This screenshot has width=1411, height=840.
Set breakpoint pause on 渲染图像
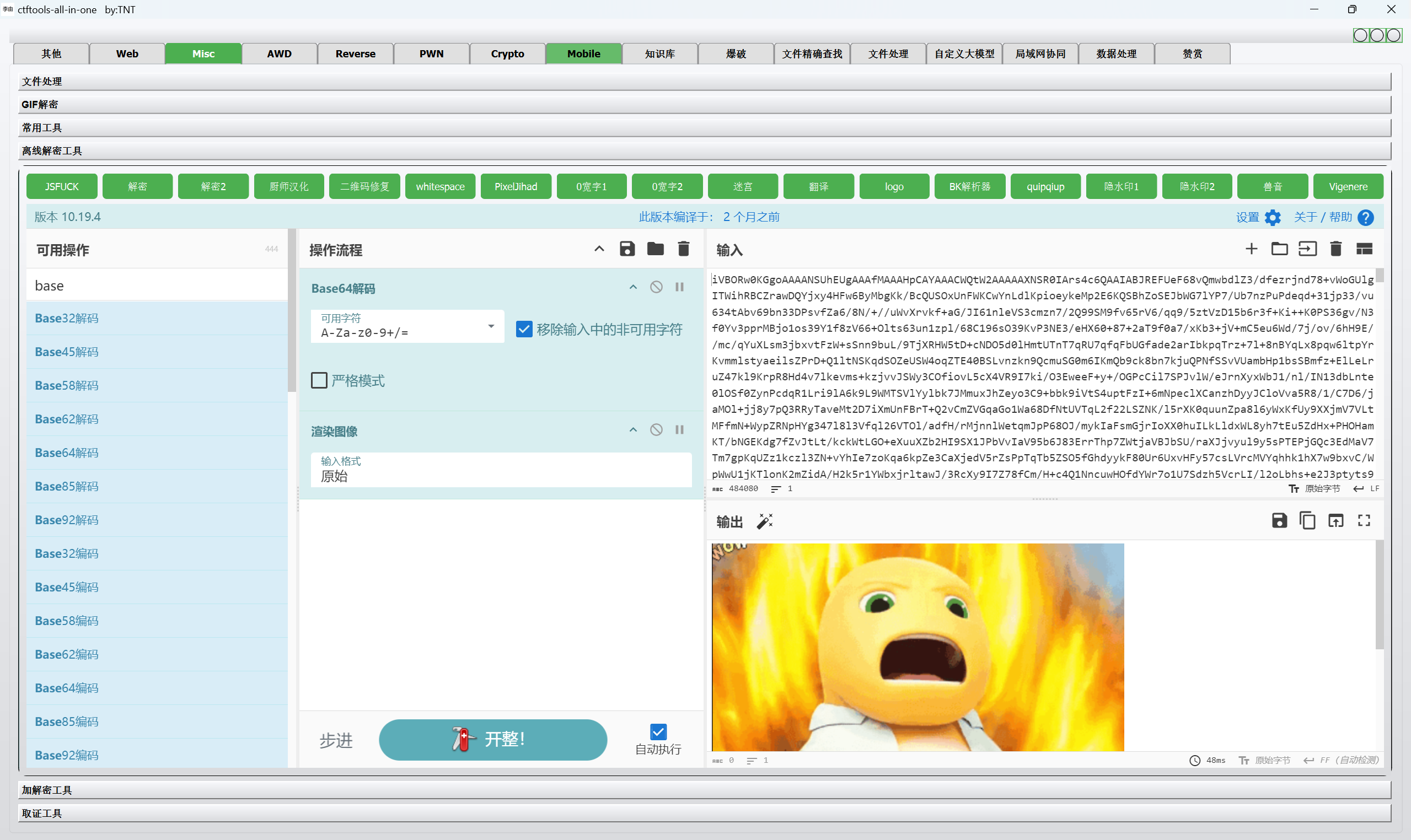(x=679, y=429)
